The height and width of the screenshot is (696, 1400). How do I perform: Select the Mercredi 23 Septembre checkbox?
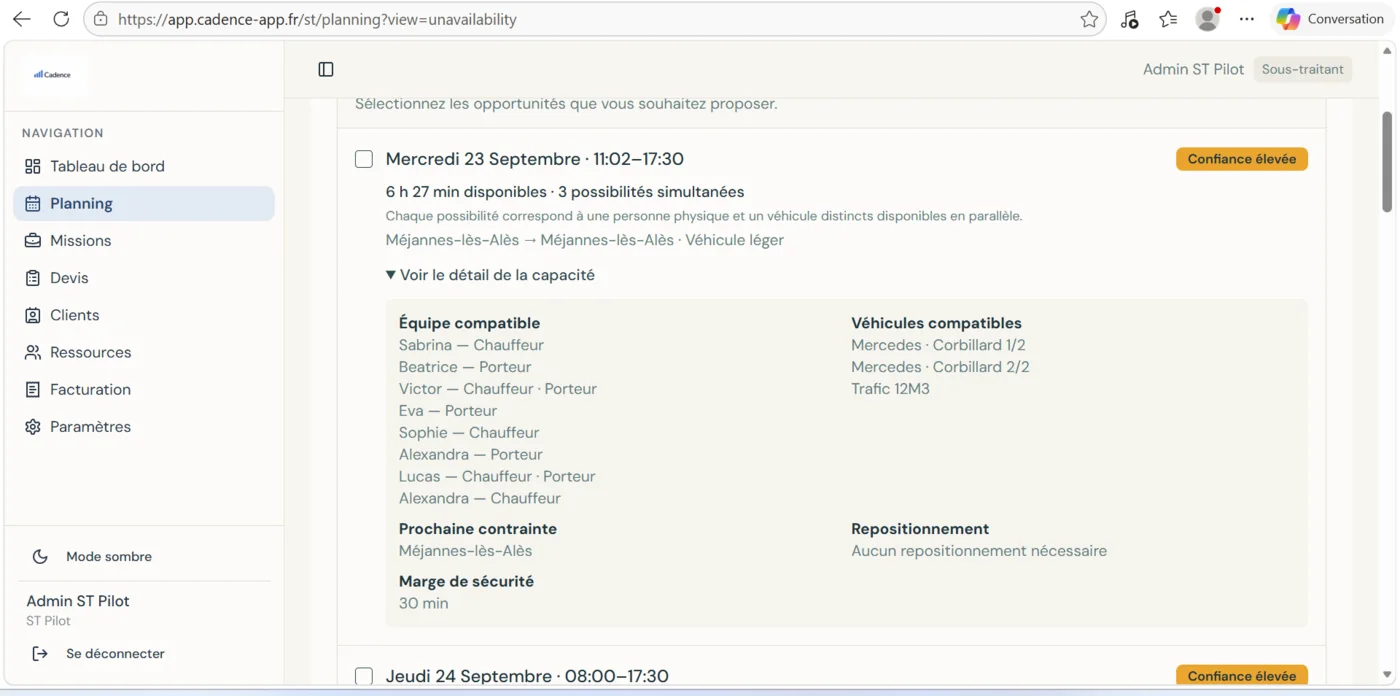coord(364,159)
